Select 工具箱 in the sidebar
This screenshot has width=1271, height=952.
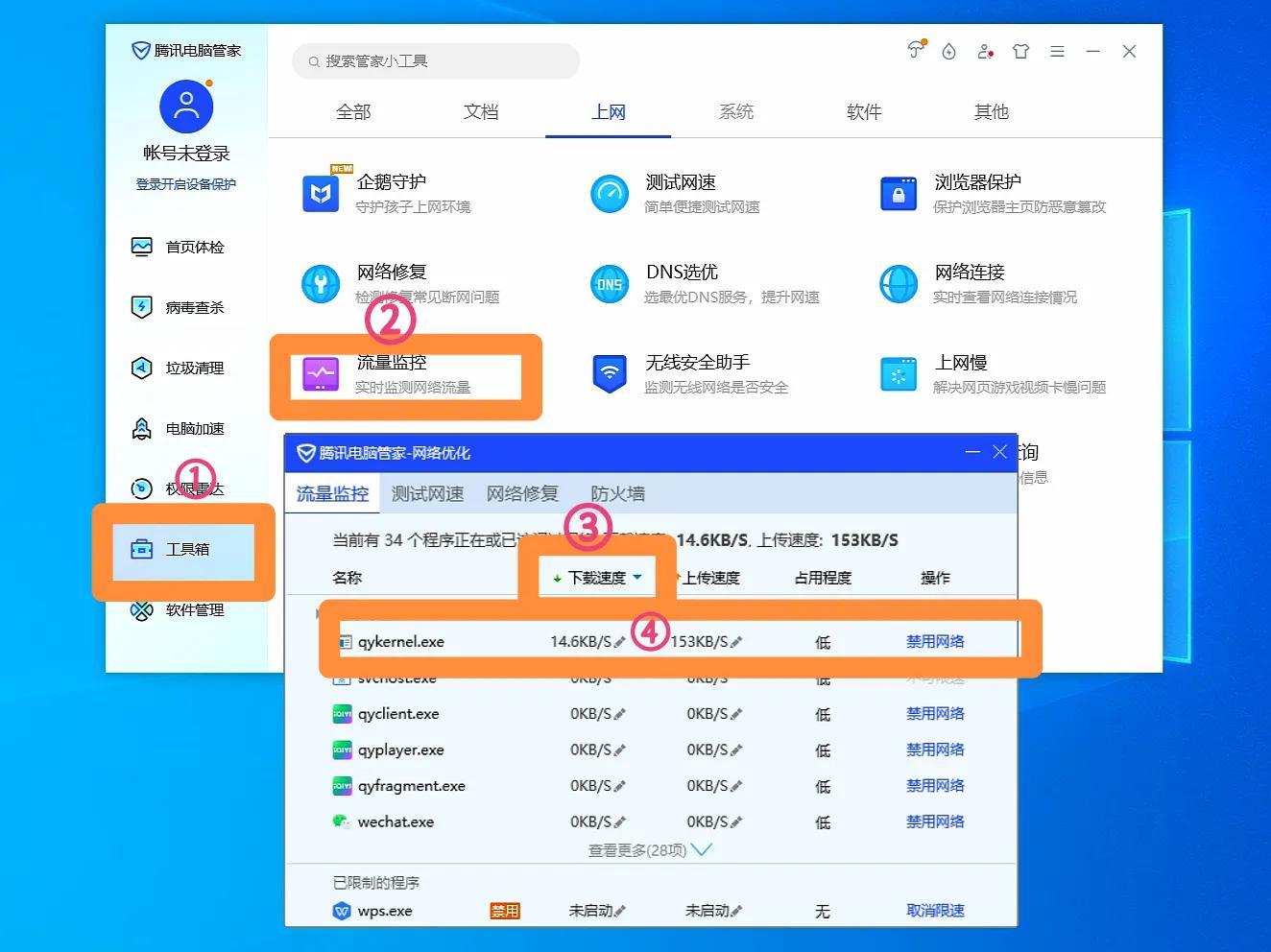point(182,550)
